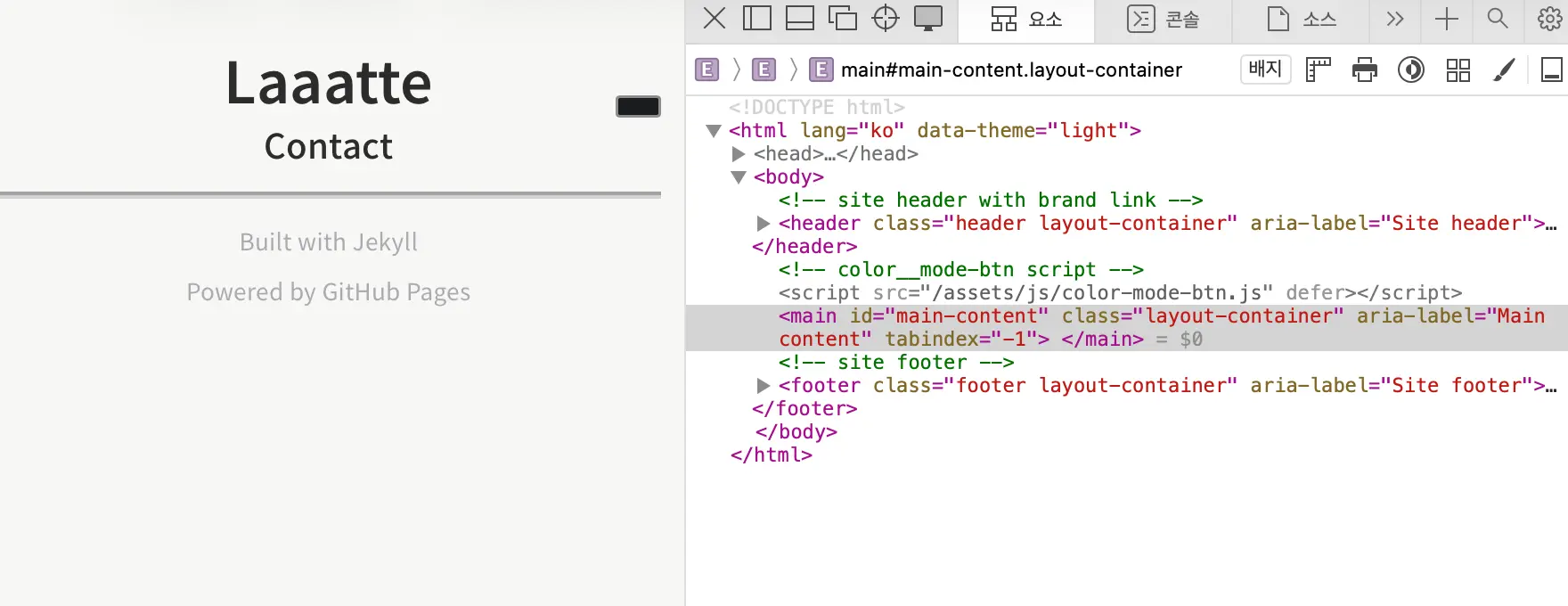Image resolution: width=1568 pixels, height=606 pixels.
Task: Select first breadcrumb element icon
Action: (707, 70)
